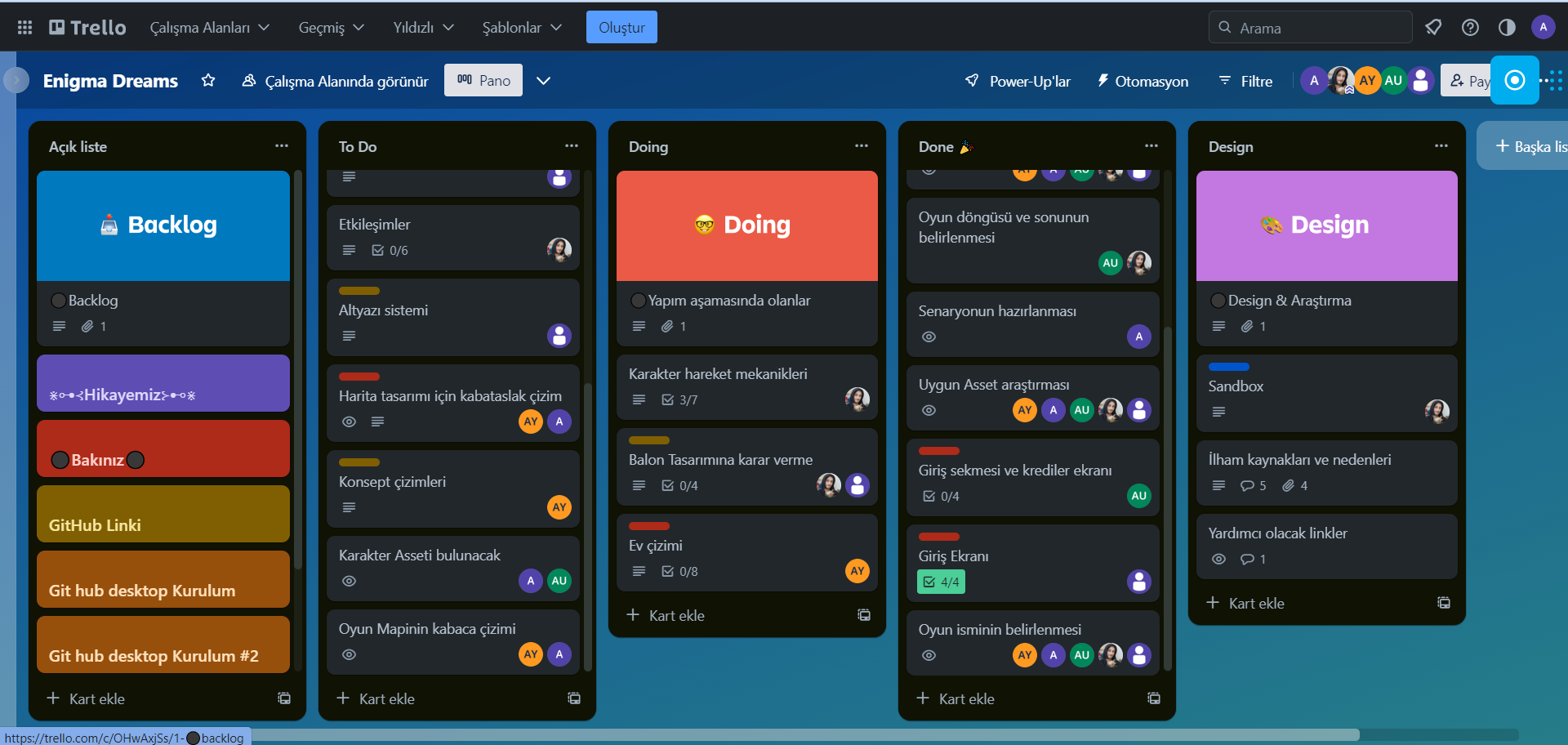This screenshot has height=745, width=1568.
Task: Toggle watch eye on Karakter Asseti bulunacak
Action: [349, 581]
